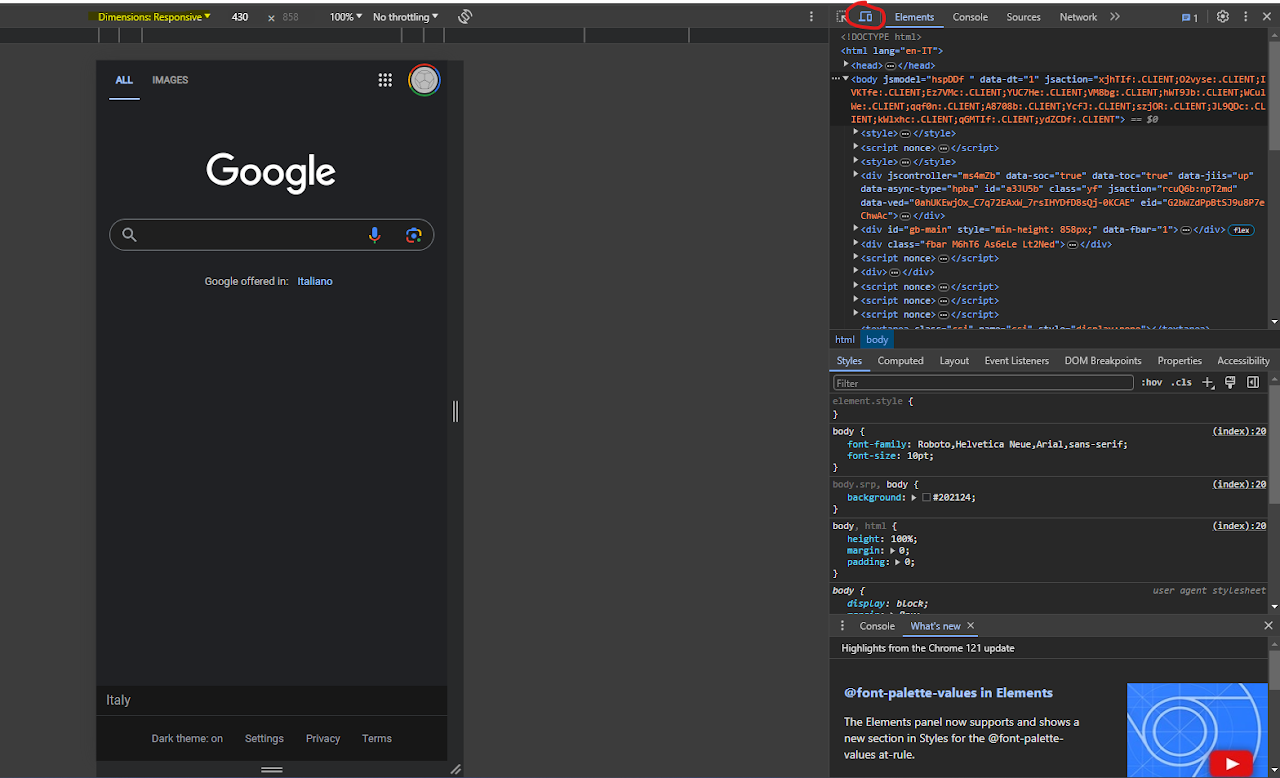Viewport: 1280px width, 778px height.
Task: Expand the background shorthand property
Action: (x=914, y=498)
